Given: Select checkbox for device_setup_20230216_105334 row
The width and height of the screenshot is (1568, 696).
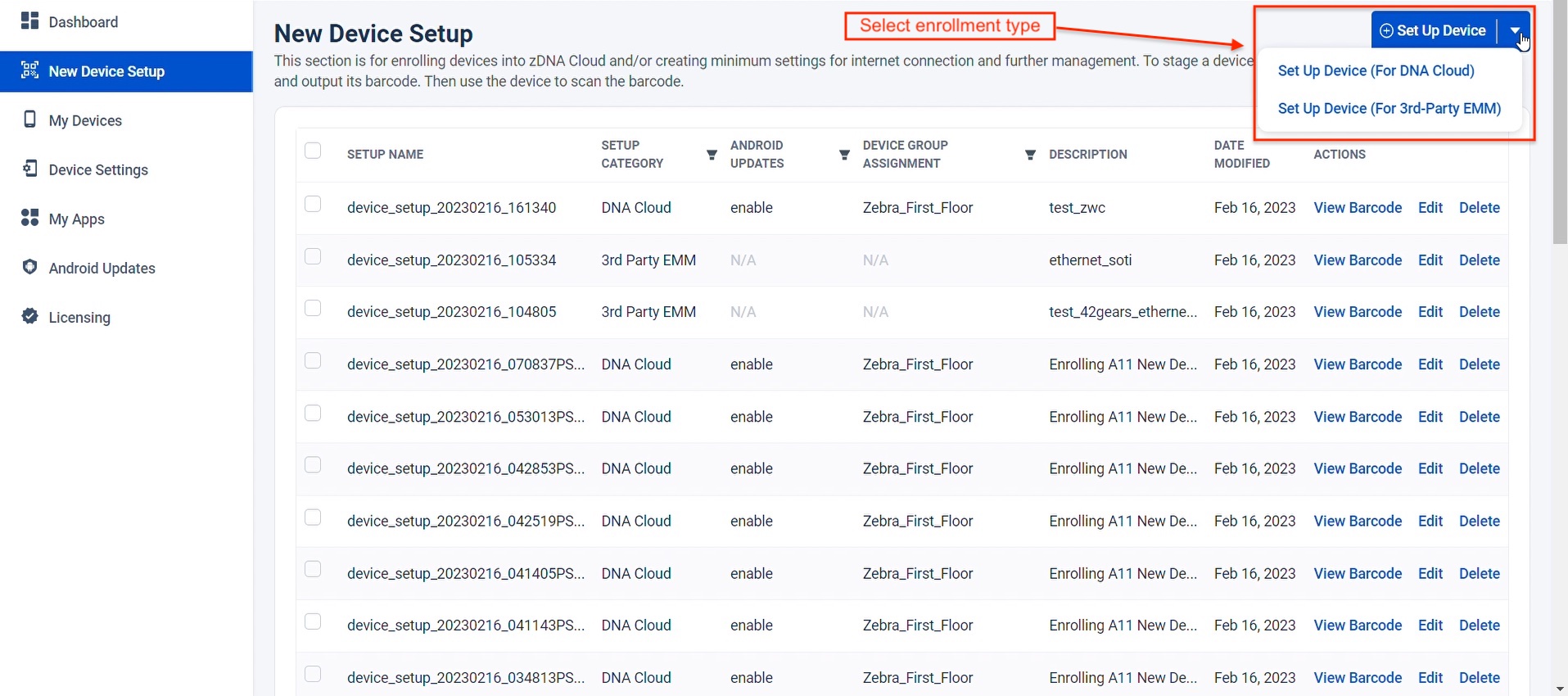Looking at the screenshot, I should click(x=313, y=256).
